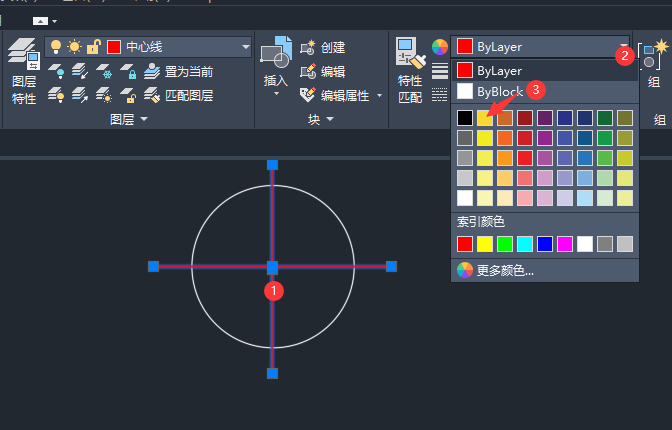Viewport: 672px width, 430px height.
Task: Choose cyan in the 索引颜色 row
Action: [x=525, y=244]
